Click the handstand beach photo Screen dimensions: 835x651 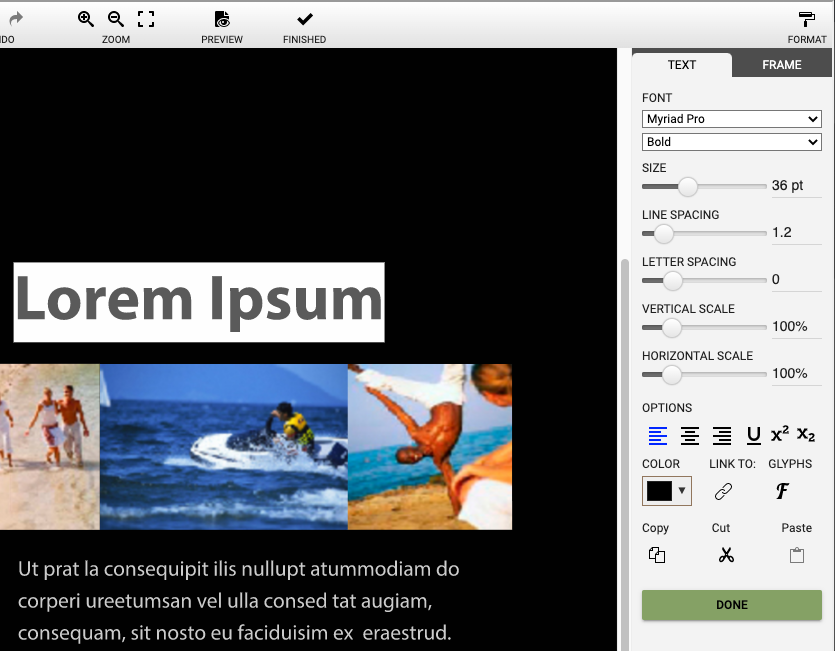click(430, 447)
